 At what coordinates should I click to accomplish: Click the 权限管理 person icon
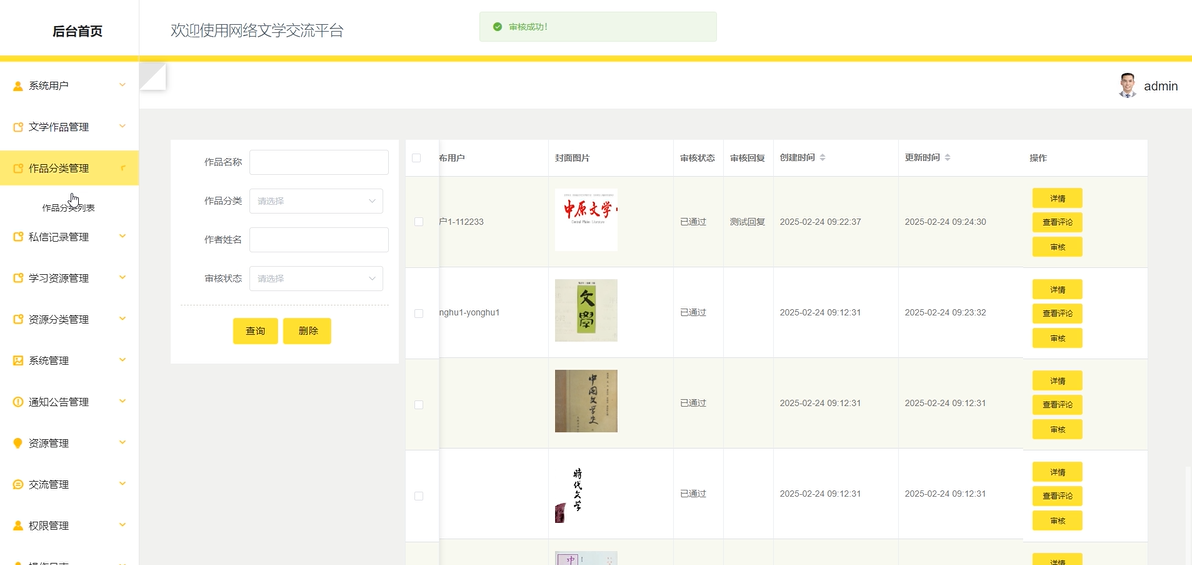point(18,525)
